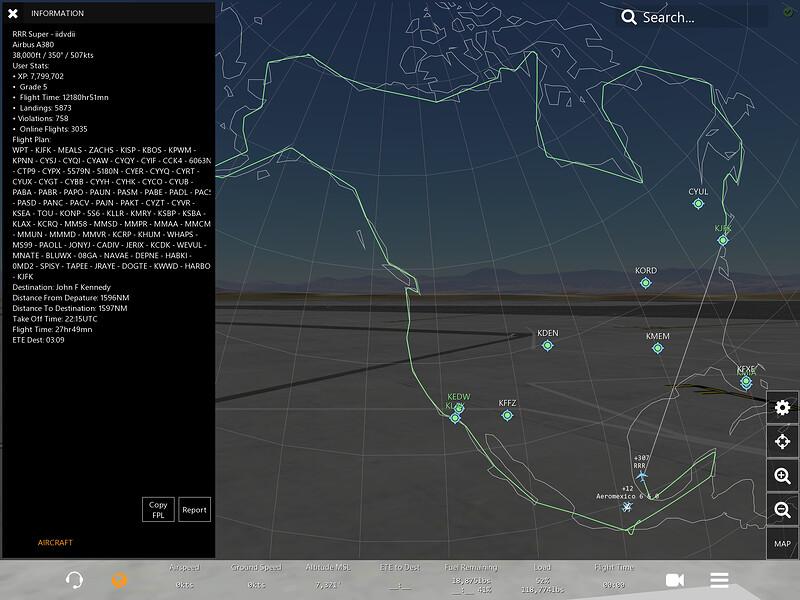Click 'Grade 5' stat line
800x600 pixels.
(x=33, y=87)
